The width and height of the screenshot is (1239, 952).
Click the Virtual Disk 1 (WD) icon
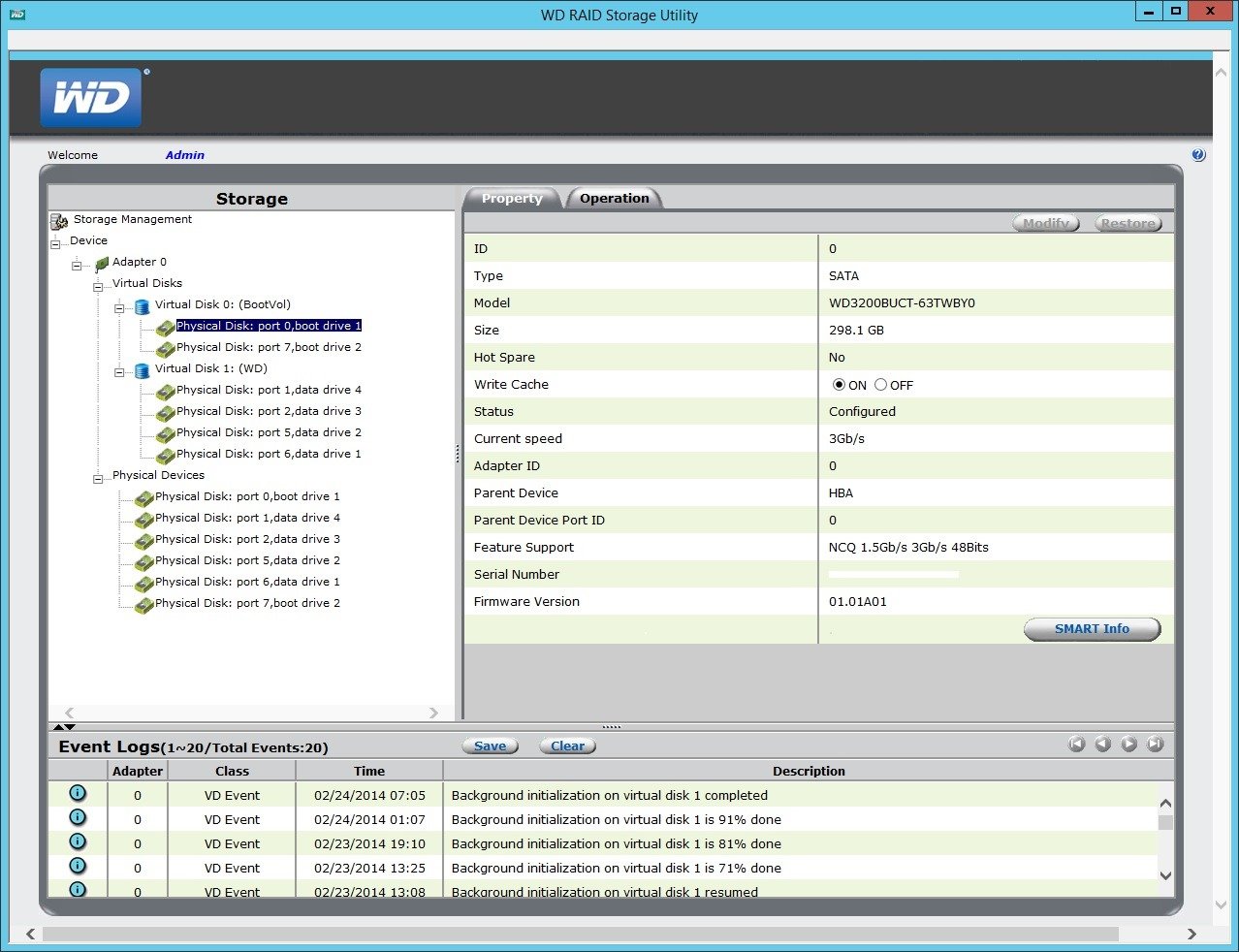coord(143,370)
